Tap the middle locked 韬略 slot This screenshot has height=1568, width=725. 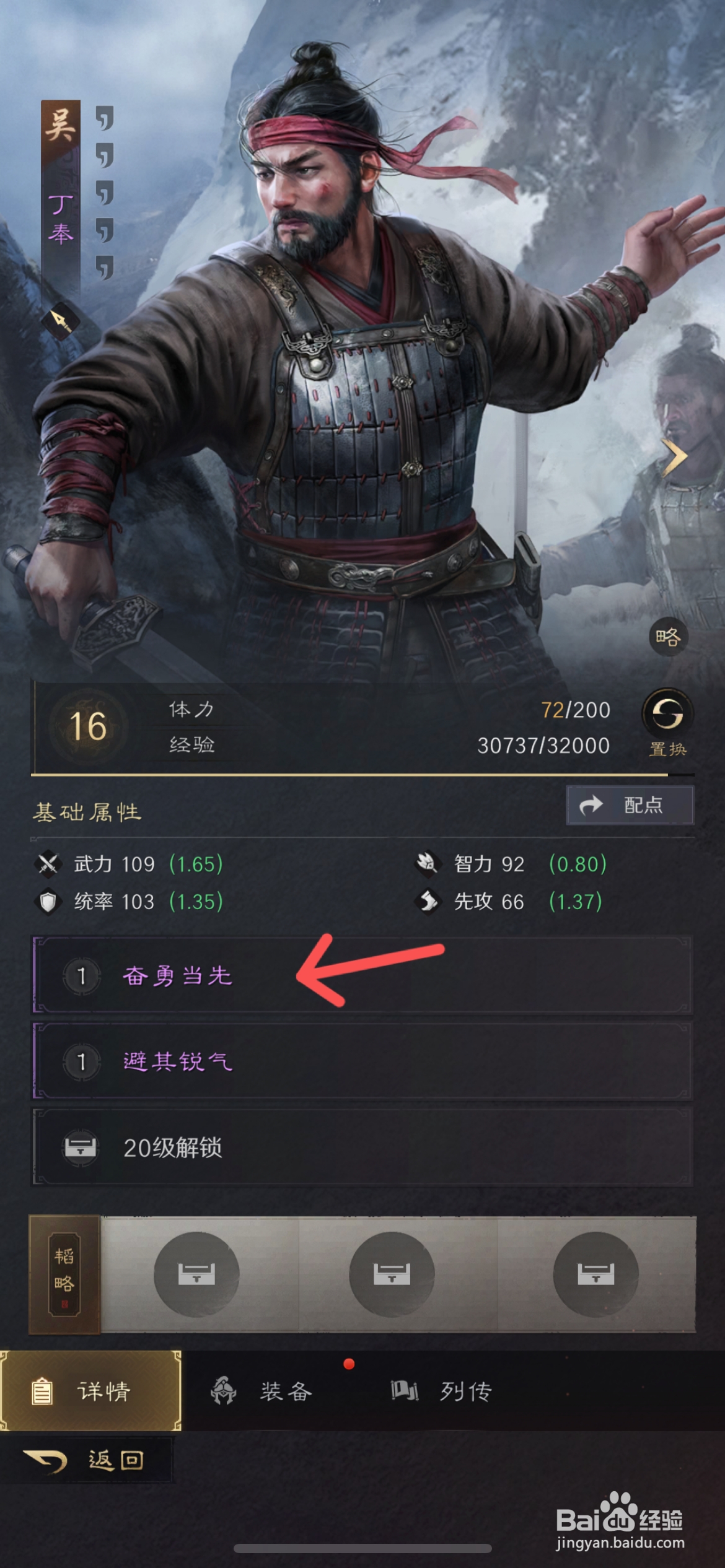click(392, 1274)
